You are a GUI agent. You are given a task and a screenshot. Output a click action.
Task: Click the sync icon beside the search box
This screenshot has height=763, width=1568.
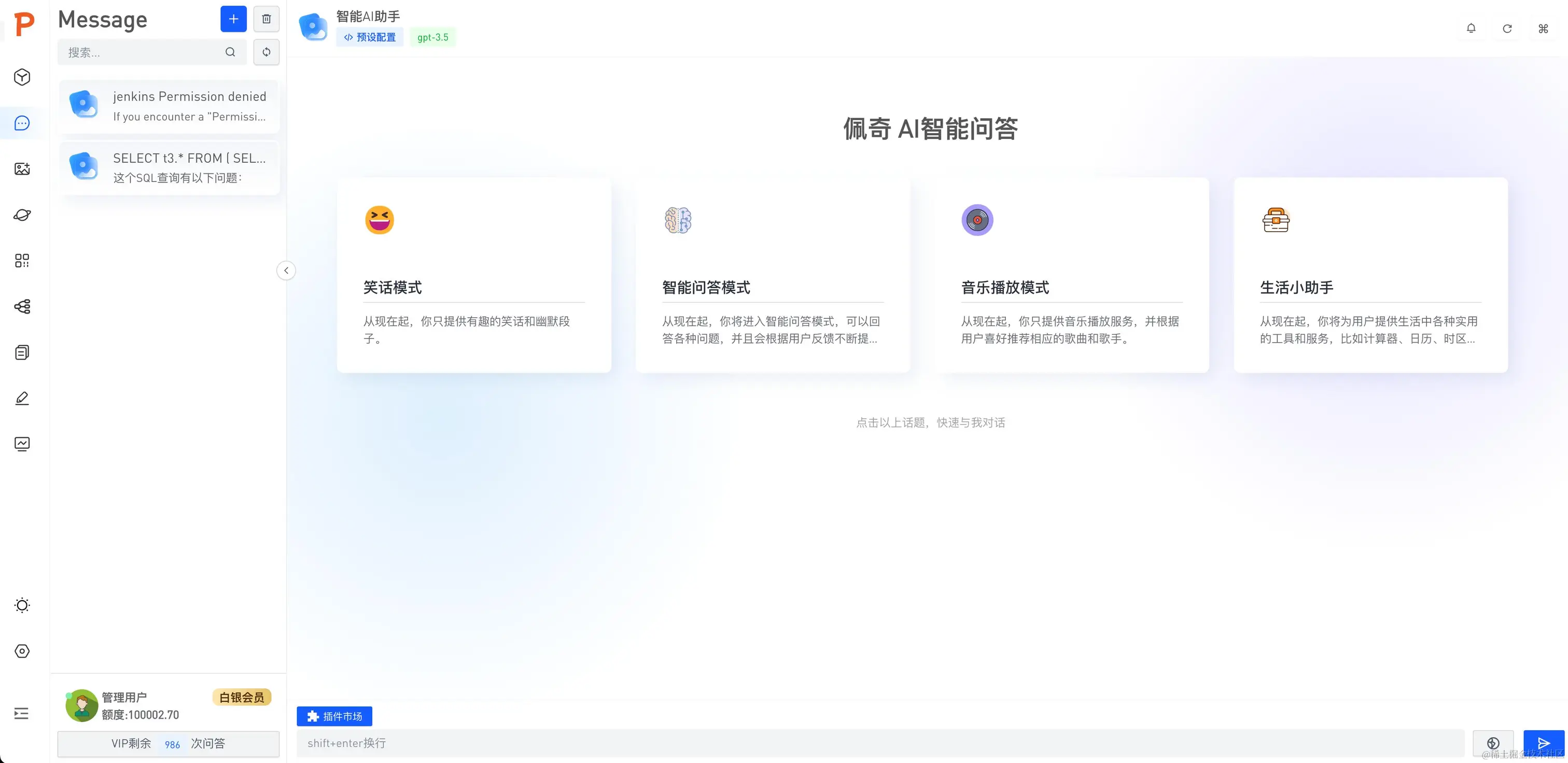pyautogui.click(x=266, y=52)
